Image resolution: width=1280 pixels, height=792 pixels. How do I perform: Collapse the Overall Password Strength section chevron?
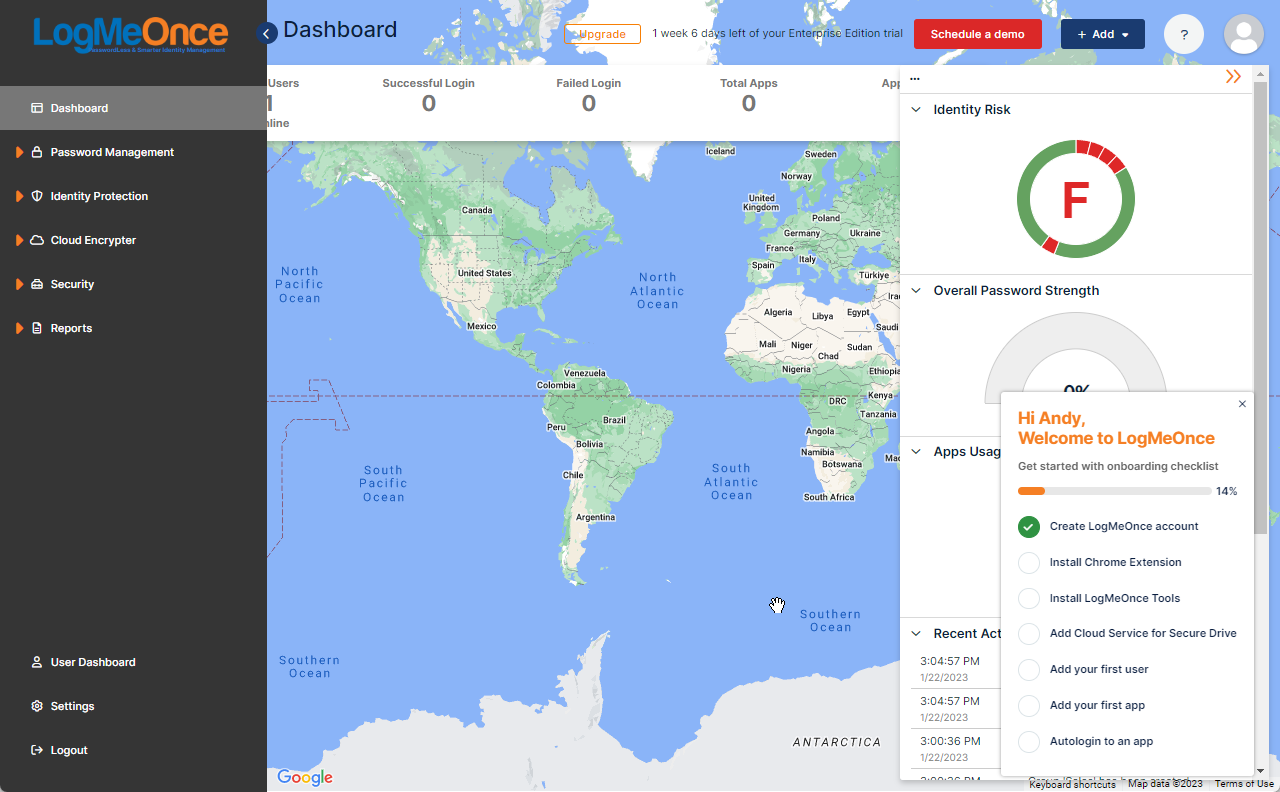pos(915,291)
